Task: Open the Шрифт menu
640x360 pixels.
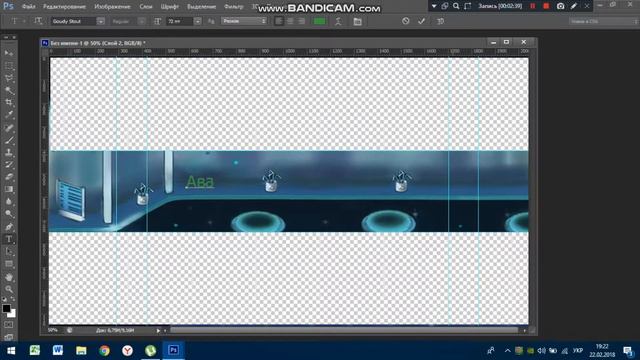Action: [170, 7]
